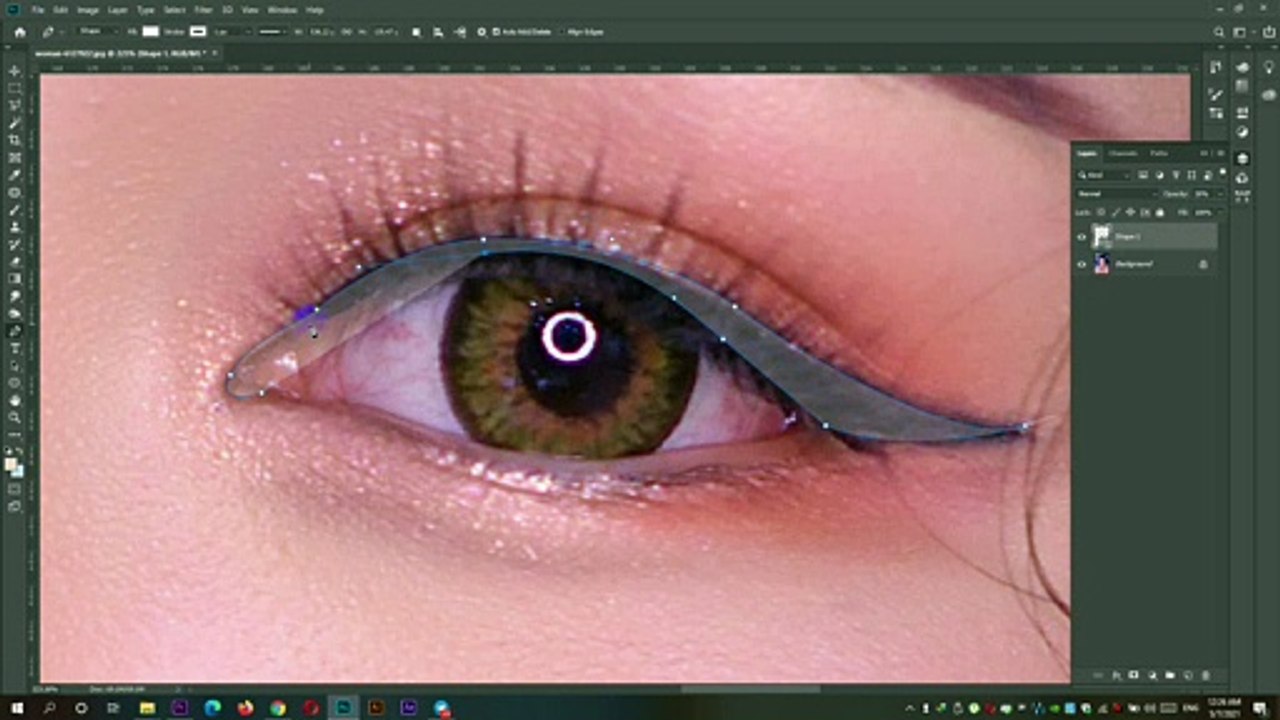Viewport: 1280px width, 720px height.
Task: Select the Eraser tool
Action: 14,262
